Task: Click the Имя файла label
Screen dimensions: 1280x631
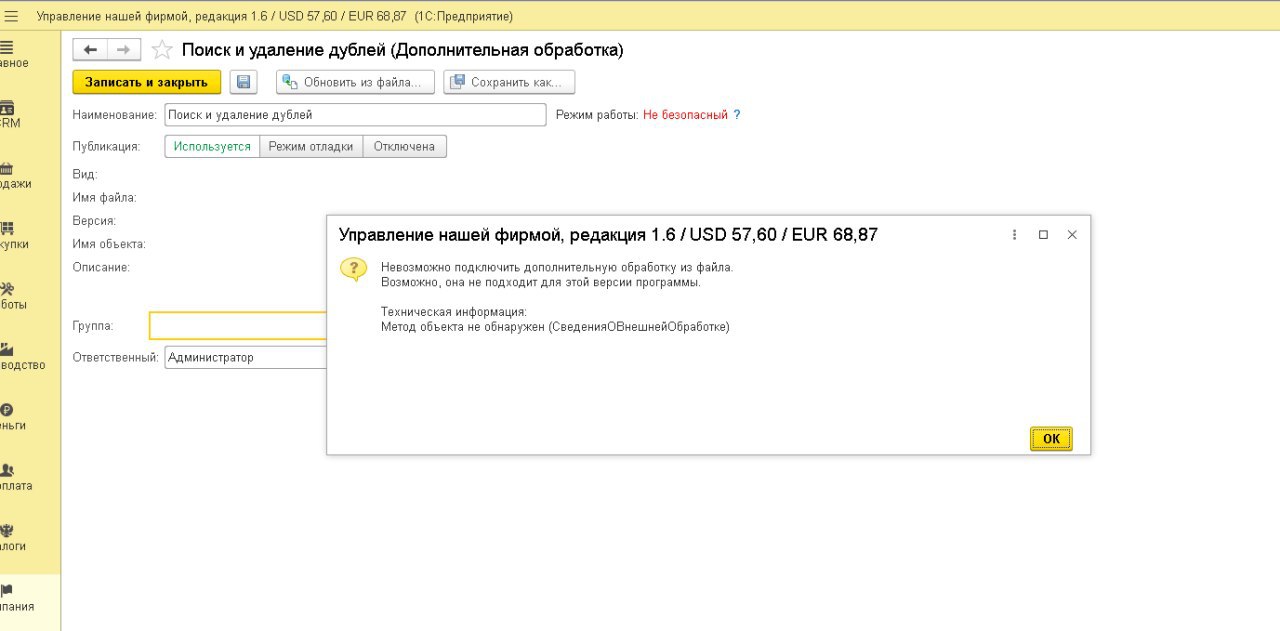Action: 104,198
